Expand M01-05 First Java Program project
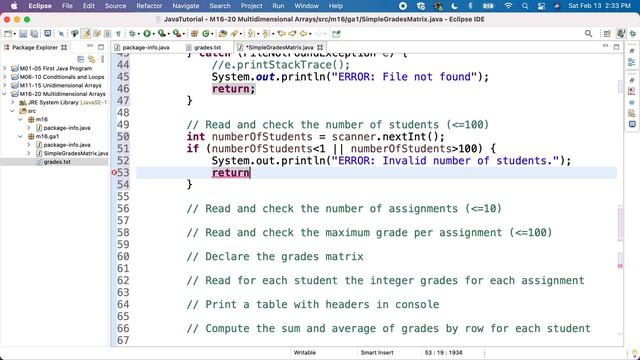The width and height of the screenshot is (640, 360). point(5,69)
